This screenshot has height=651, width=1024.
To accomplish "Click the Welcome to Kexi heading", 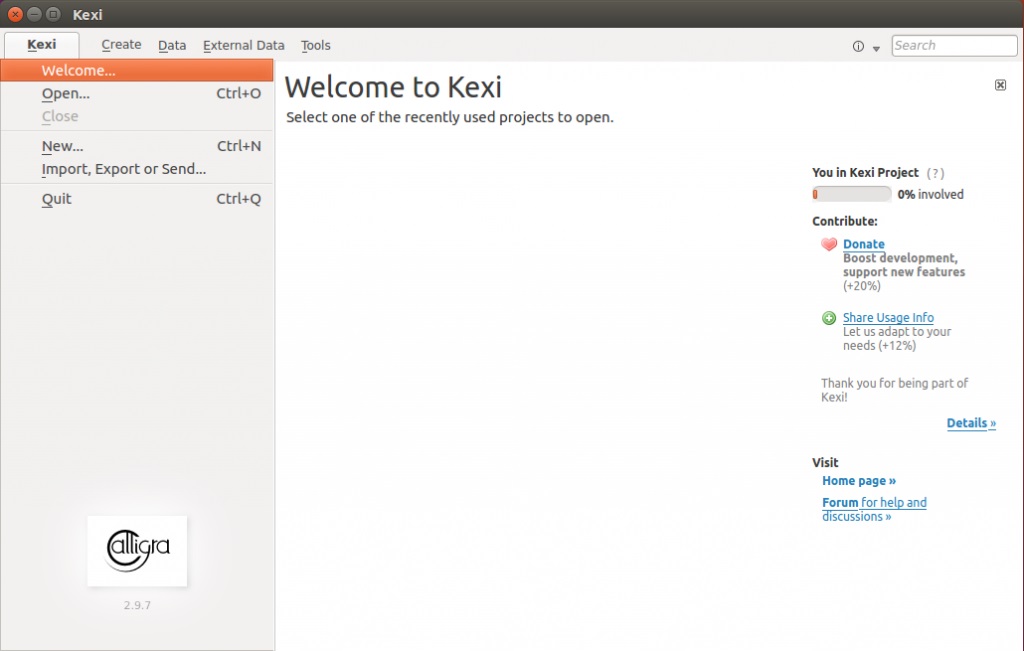I will point(393,87).
